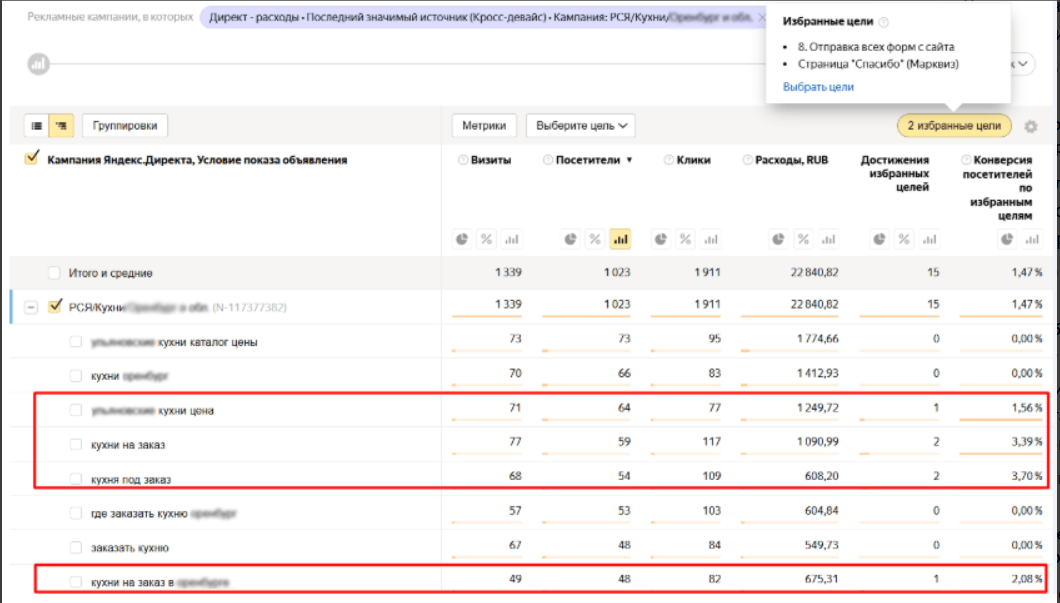Show pie chart for Конверсия посетителей column
This screenshot has height=603, width=1060.
tap(1007, 239)
